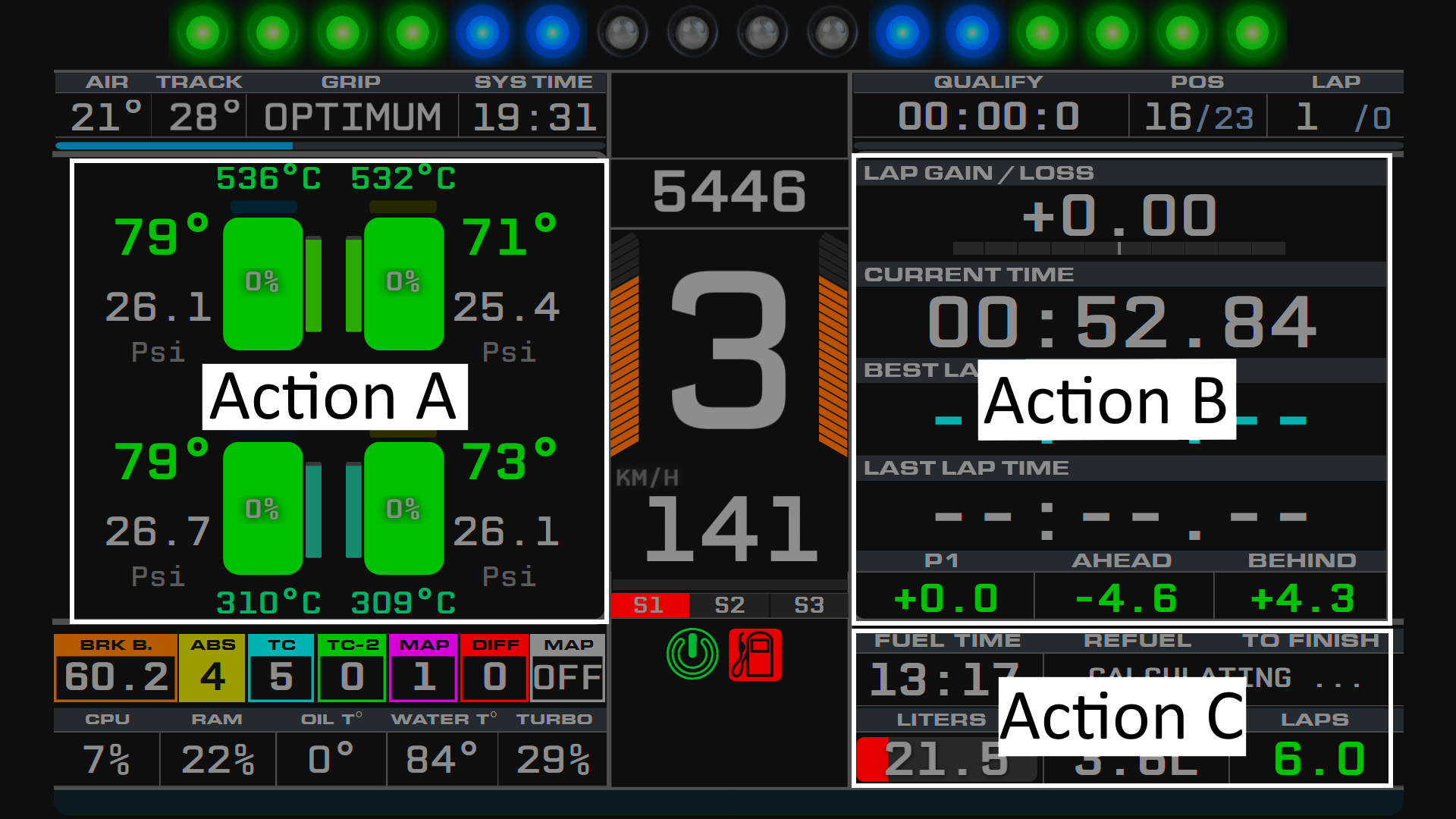Click the fifth LED, first blue shift light
This screenshot has width=1456, height=819.
click(482, 33)
